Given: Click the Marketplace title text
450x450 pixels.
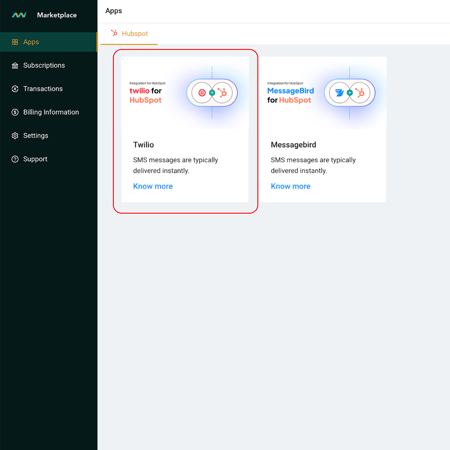Looking at the screenshot, I should pyautogui.click(x=57, y=15).
